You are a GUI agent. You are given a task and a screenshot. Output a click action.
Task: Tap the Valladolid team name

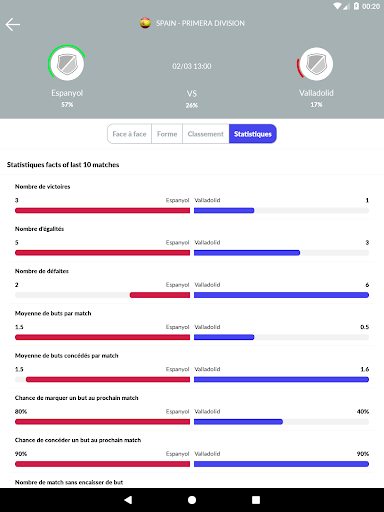(x=316, y=93)
